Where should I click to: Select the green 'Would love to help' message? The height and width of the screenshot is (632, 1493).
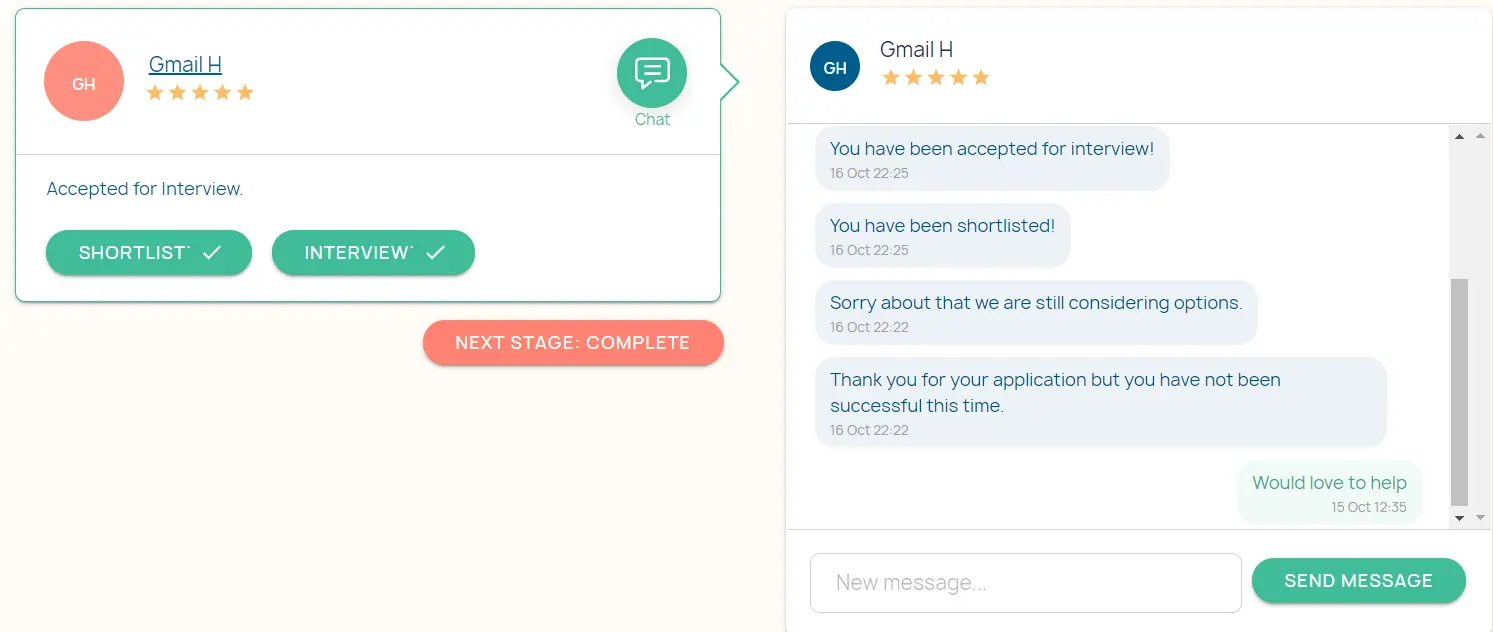click(x=1329, y=492)
